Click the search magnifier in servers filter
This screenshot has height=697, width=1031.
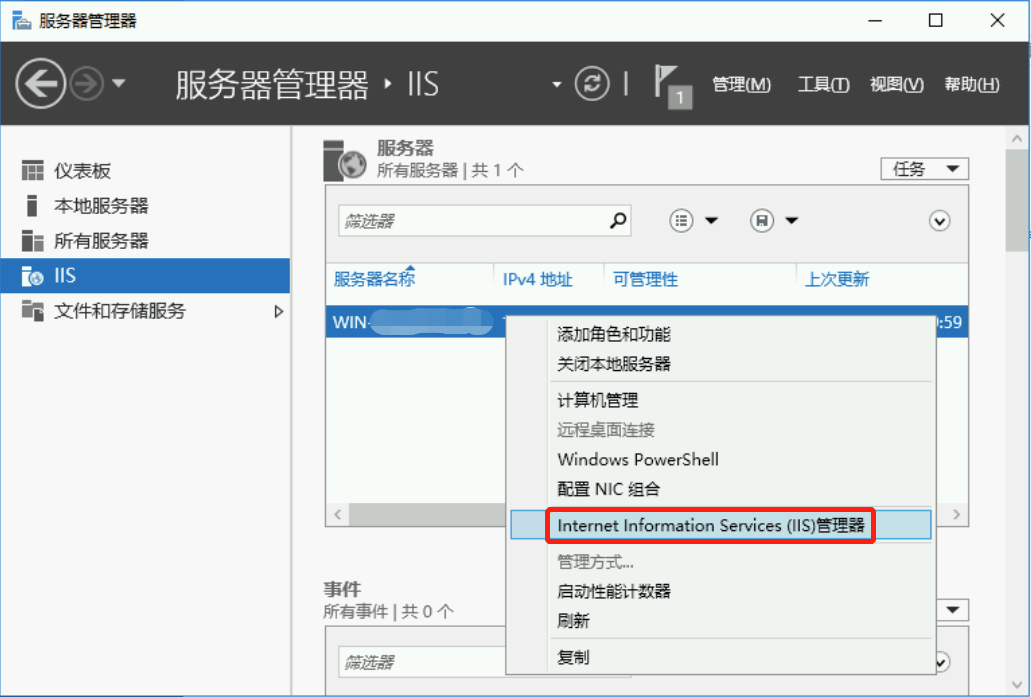coord(619,220)
